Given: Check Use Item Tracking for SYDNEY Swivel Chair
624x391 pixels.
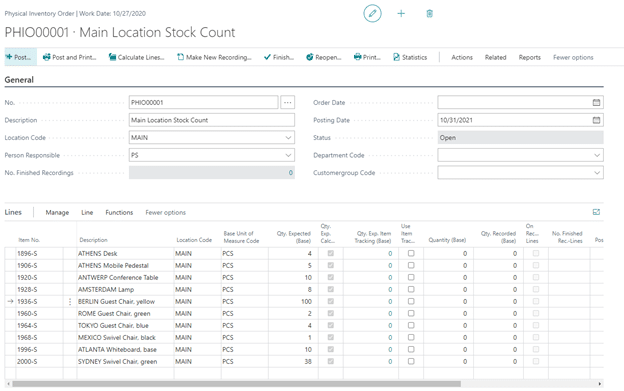Looking at the screenshot, I should [411, 362].
